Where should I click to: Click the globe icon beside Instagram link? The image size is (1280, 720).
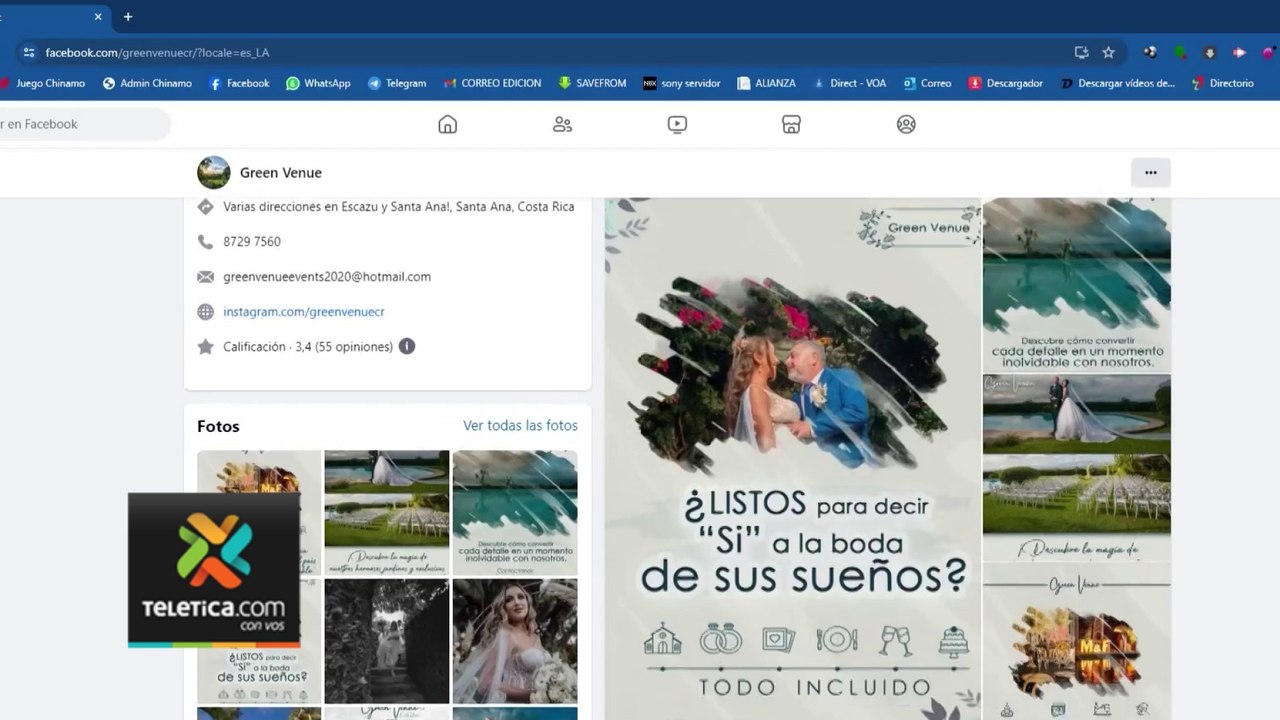point(205,312)
